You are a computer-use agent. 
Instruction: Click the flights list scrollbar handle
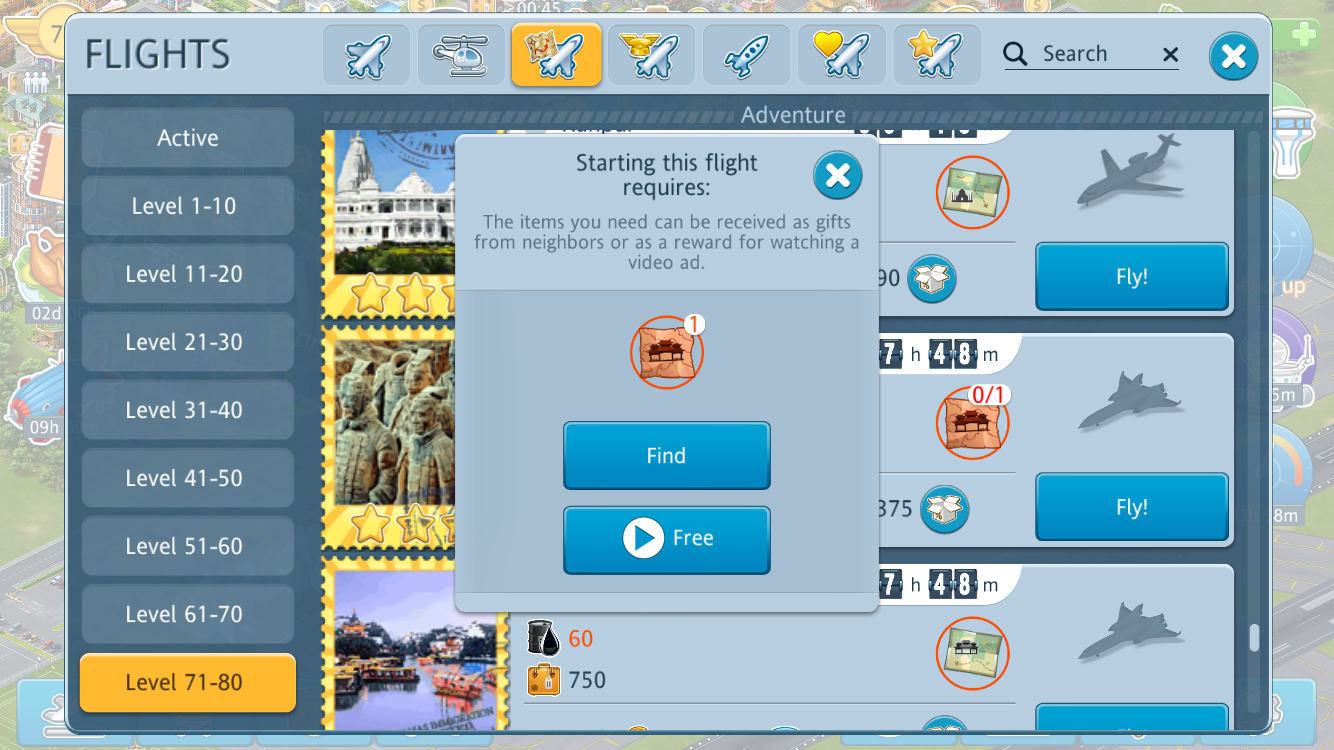click(1254, 638)
